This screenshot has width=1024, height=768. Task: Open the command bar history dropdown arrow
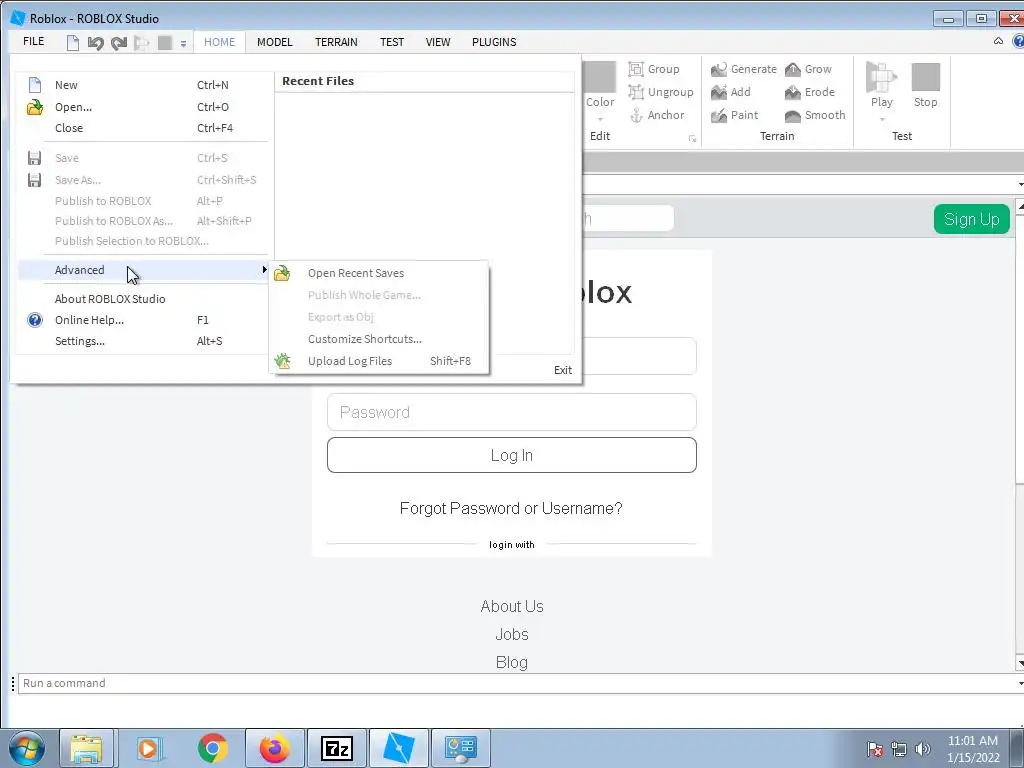click(x=1020, y=684)
